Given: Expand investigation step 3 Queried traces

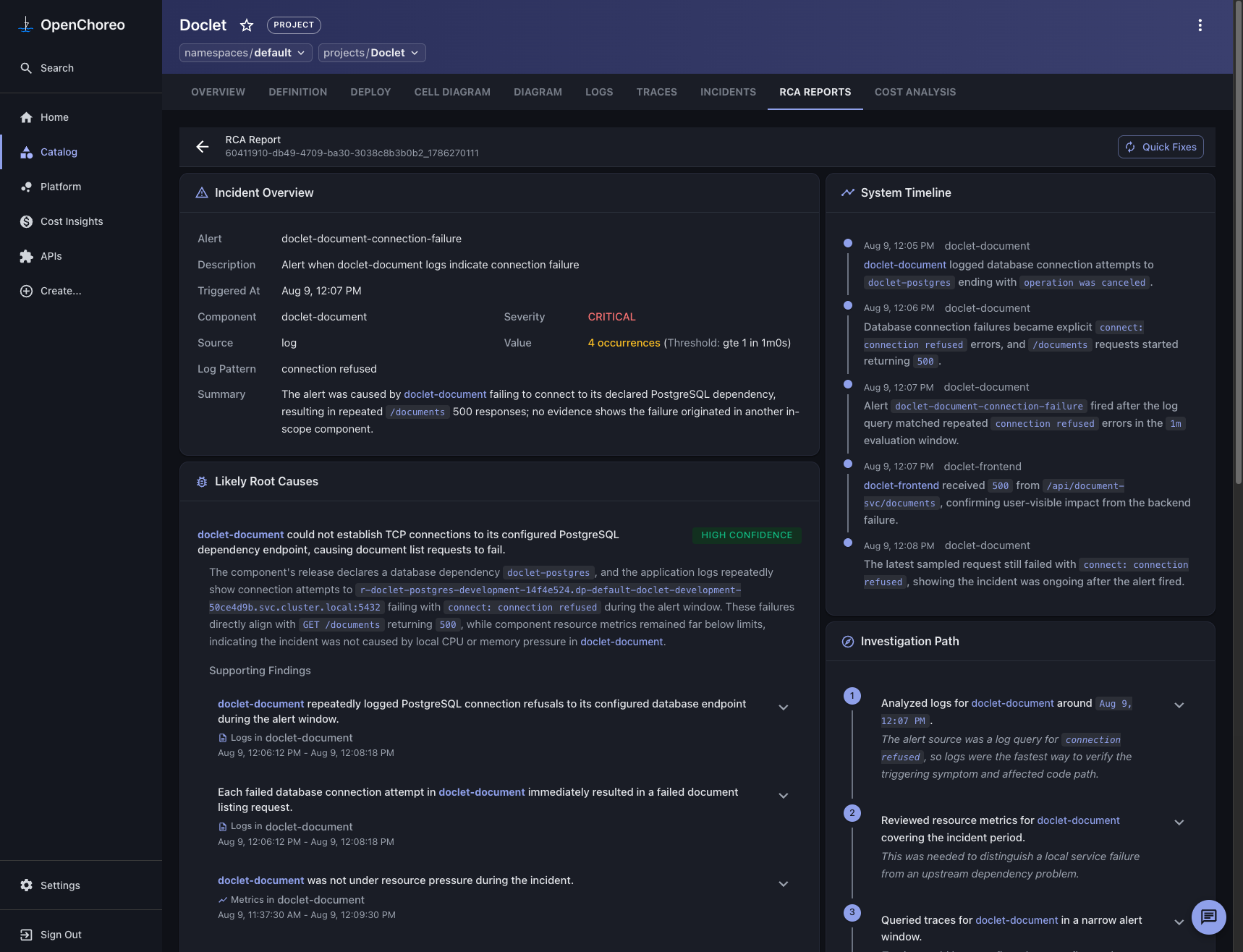Looking at the screenshot, I should 1179,922.
